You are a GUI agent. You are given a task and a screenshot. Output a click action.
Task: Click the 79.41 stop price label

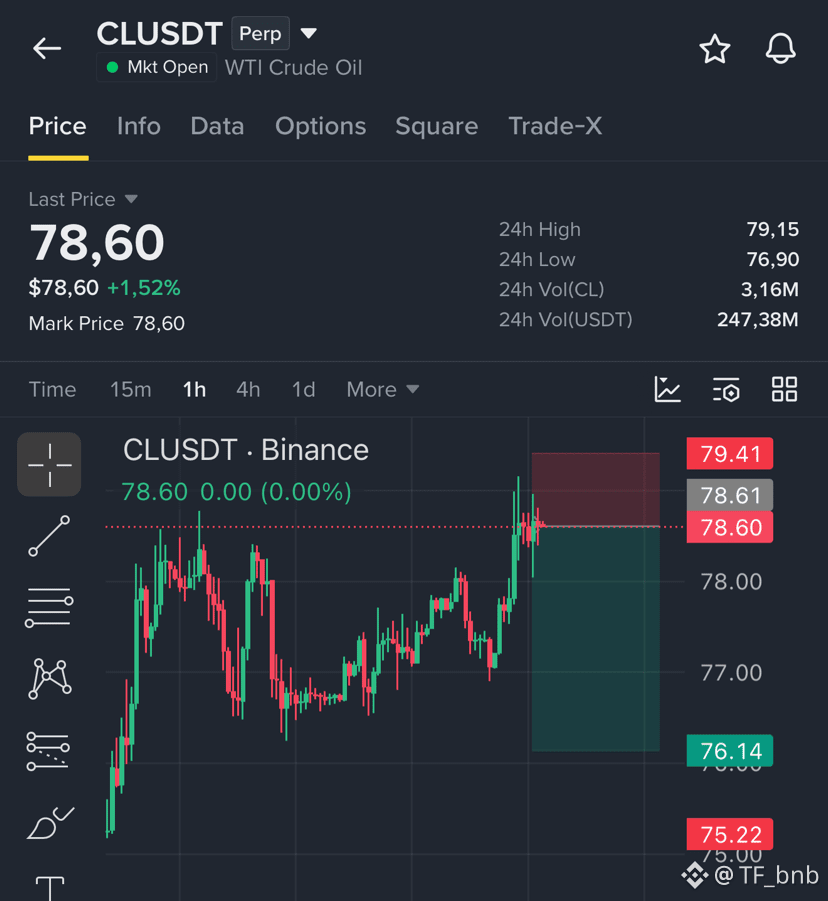pyautogui.click(x=730, y=454)
